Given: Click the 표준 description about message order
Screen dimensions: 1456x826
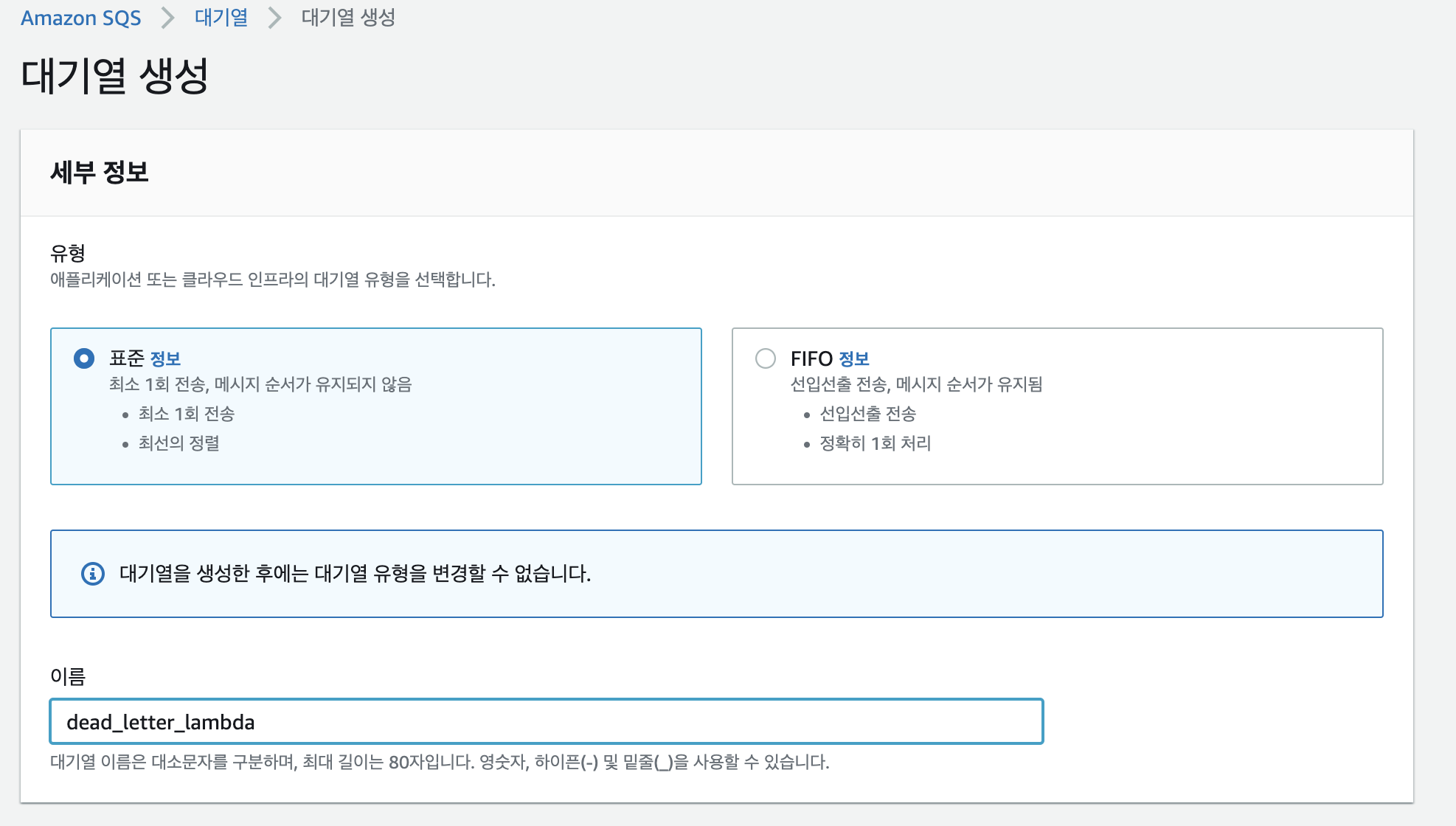Looking at the screenshot, I should (260, 384).
